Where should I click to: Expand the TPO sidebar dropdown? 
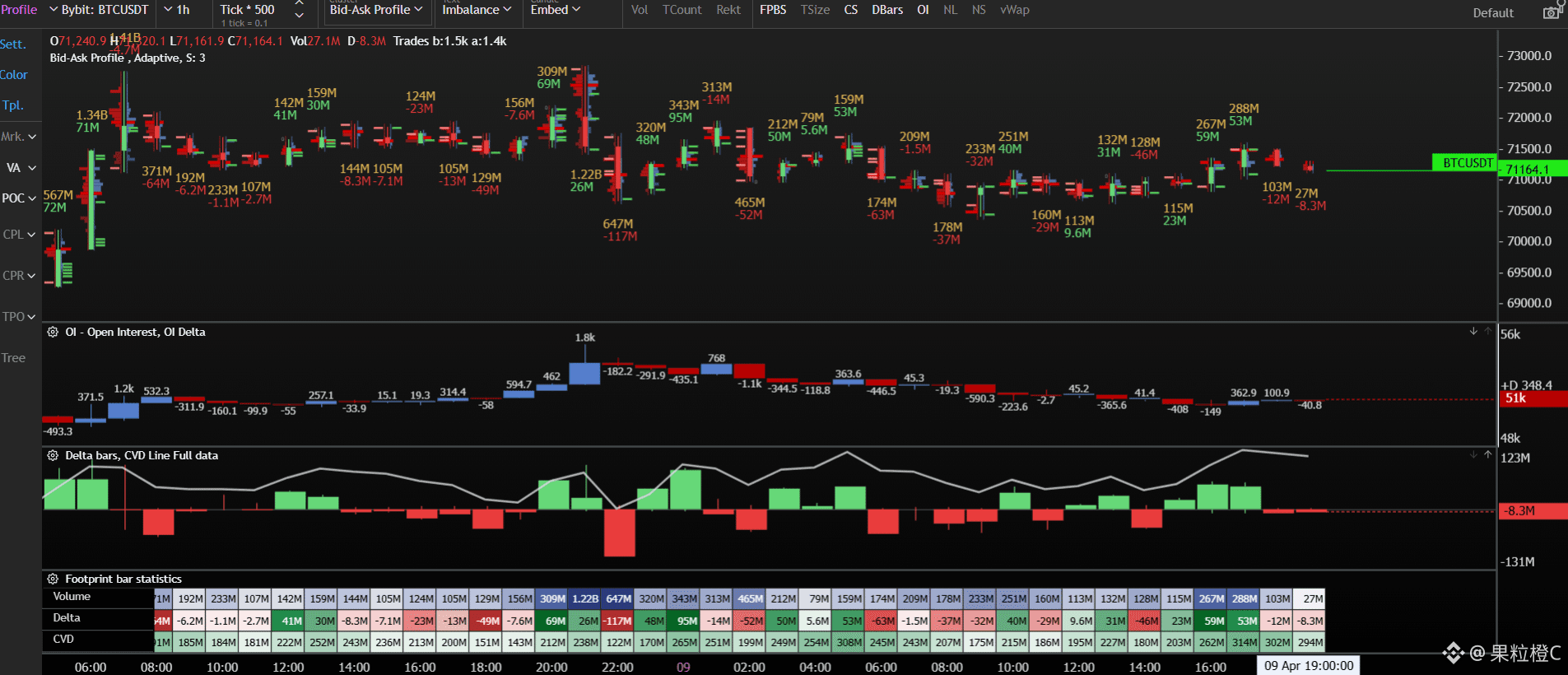click(x=19, y=317)
